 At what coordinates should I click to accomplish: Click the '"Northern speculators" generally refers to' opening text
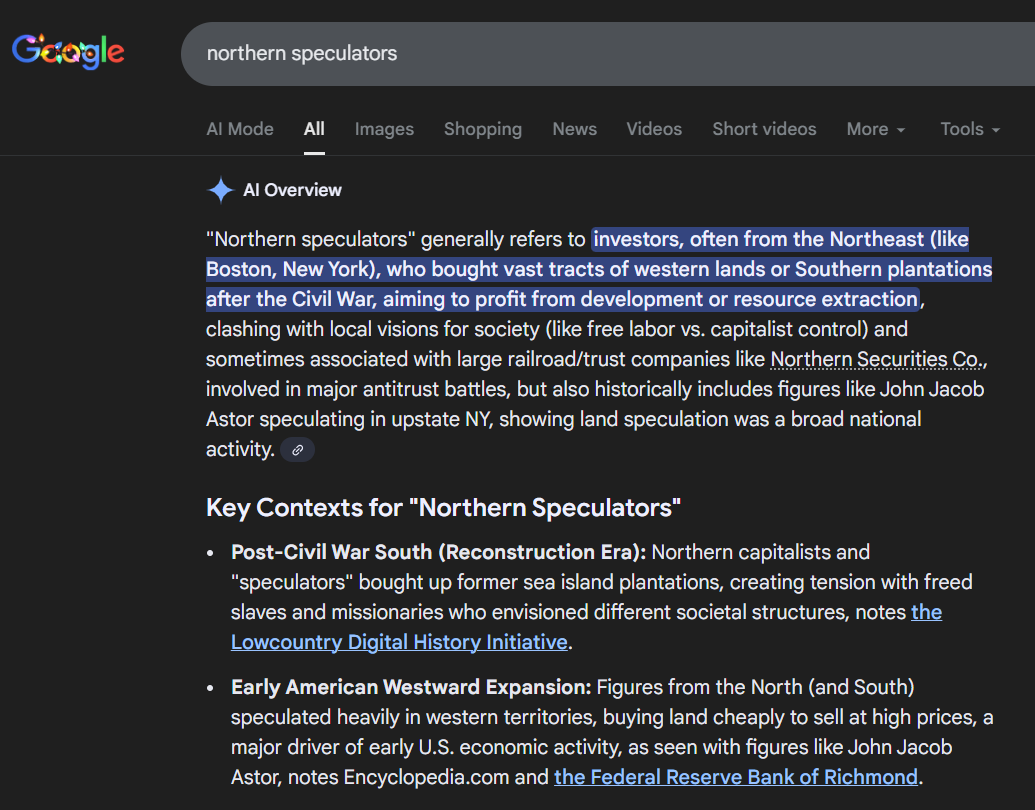(395, 239)
